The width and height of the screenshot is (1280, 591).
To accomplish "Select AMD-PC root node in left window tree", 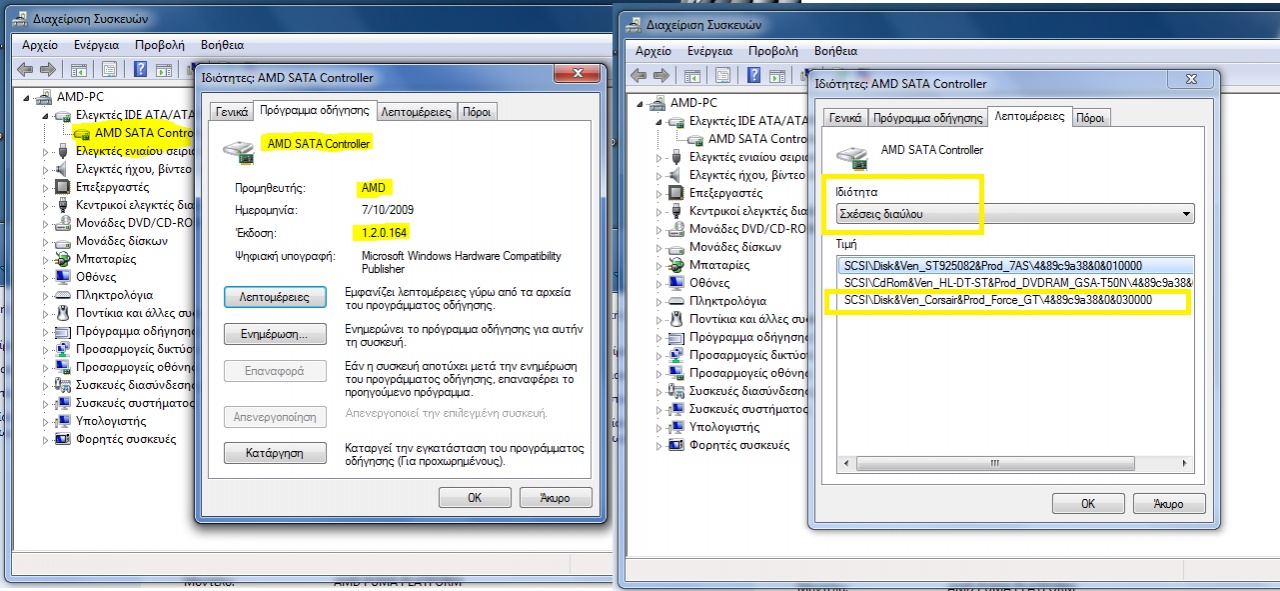I will click(x=79, y=97).
